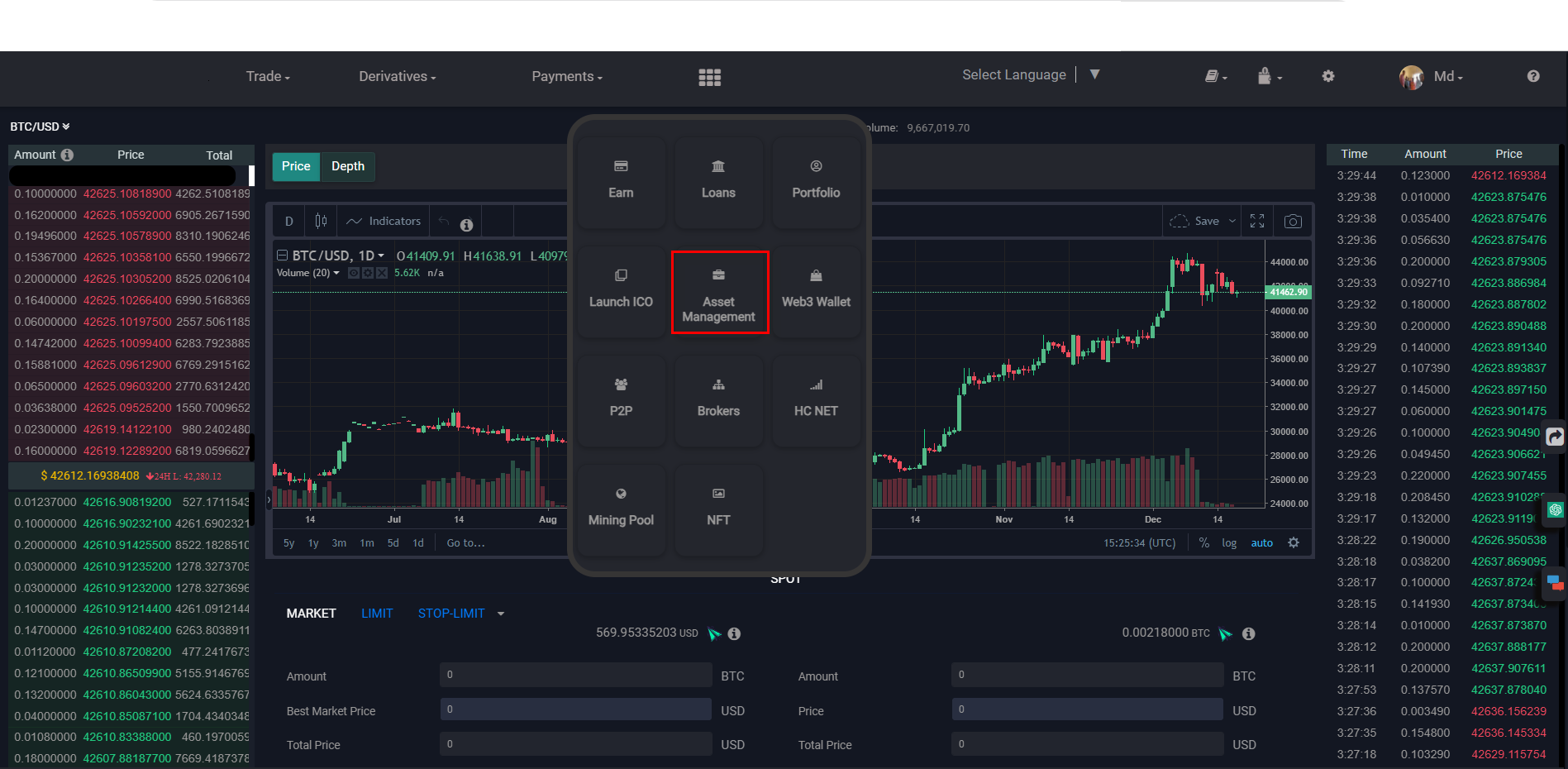Click the 41462.90 price label on axis
Viewport: 1568px width, 769px height.
(1289, 292)
